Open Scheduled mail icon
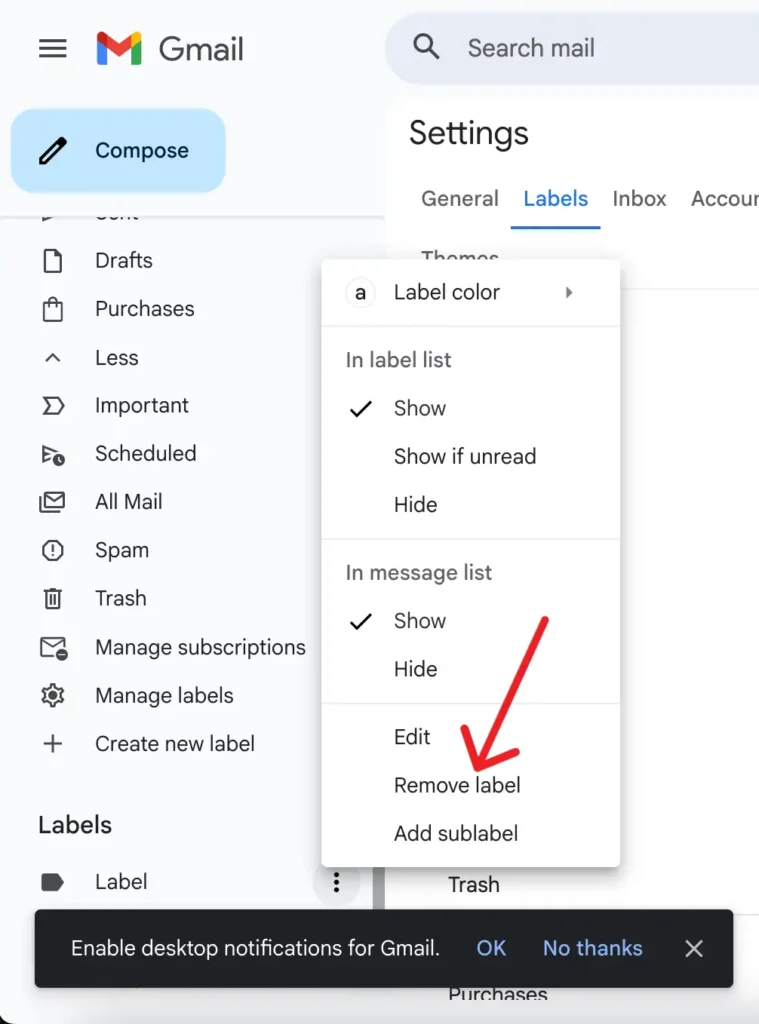The image size is (759, 1024). pos(52,454)
